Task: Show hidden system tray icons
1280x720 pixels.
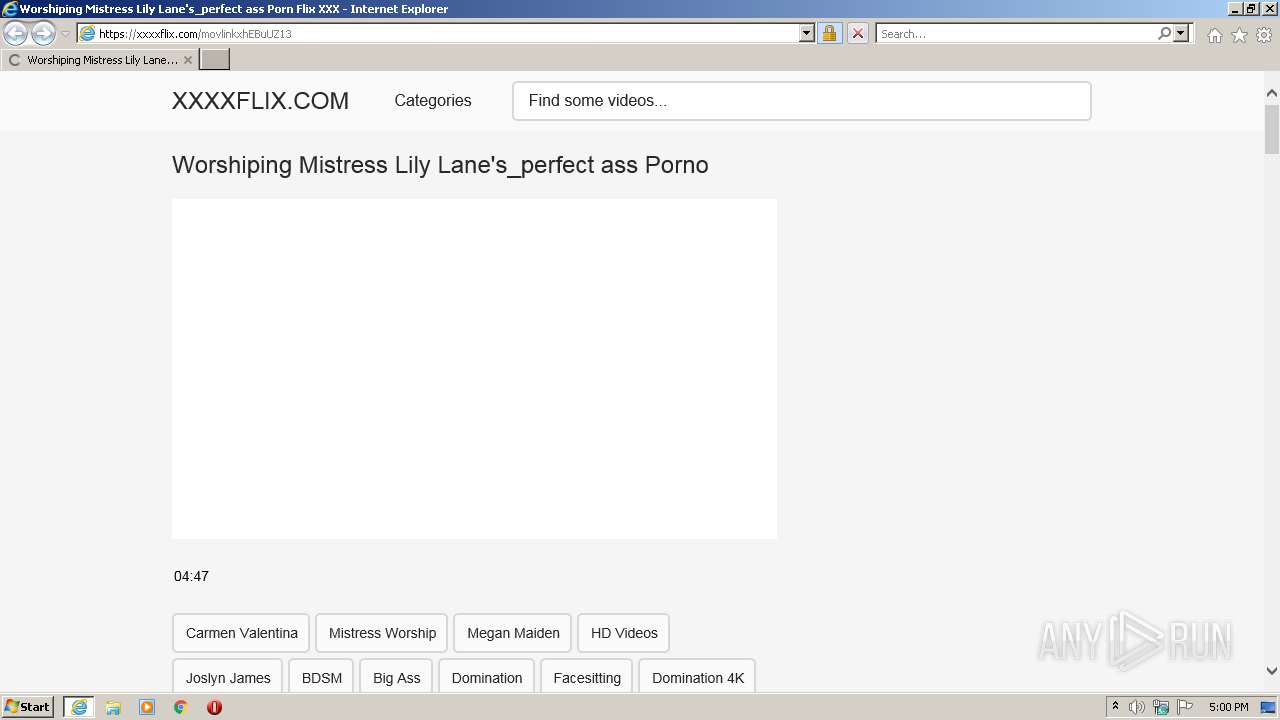Action: [1115, 707]
